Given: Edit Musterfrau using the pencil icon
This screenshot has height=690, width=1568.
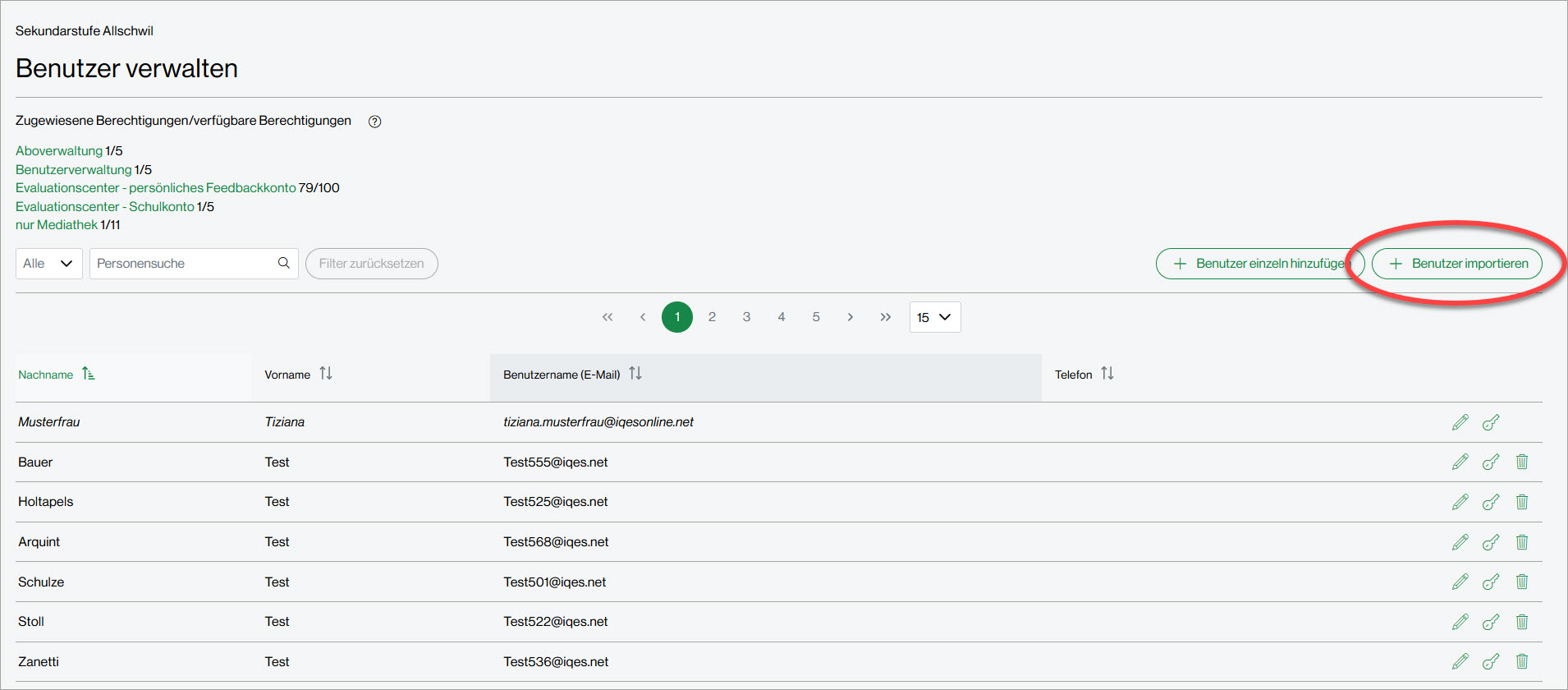Looking at the screenshot, I should click(x=1460, y=422).
